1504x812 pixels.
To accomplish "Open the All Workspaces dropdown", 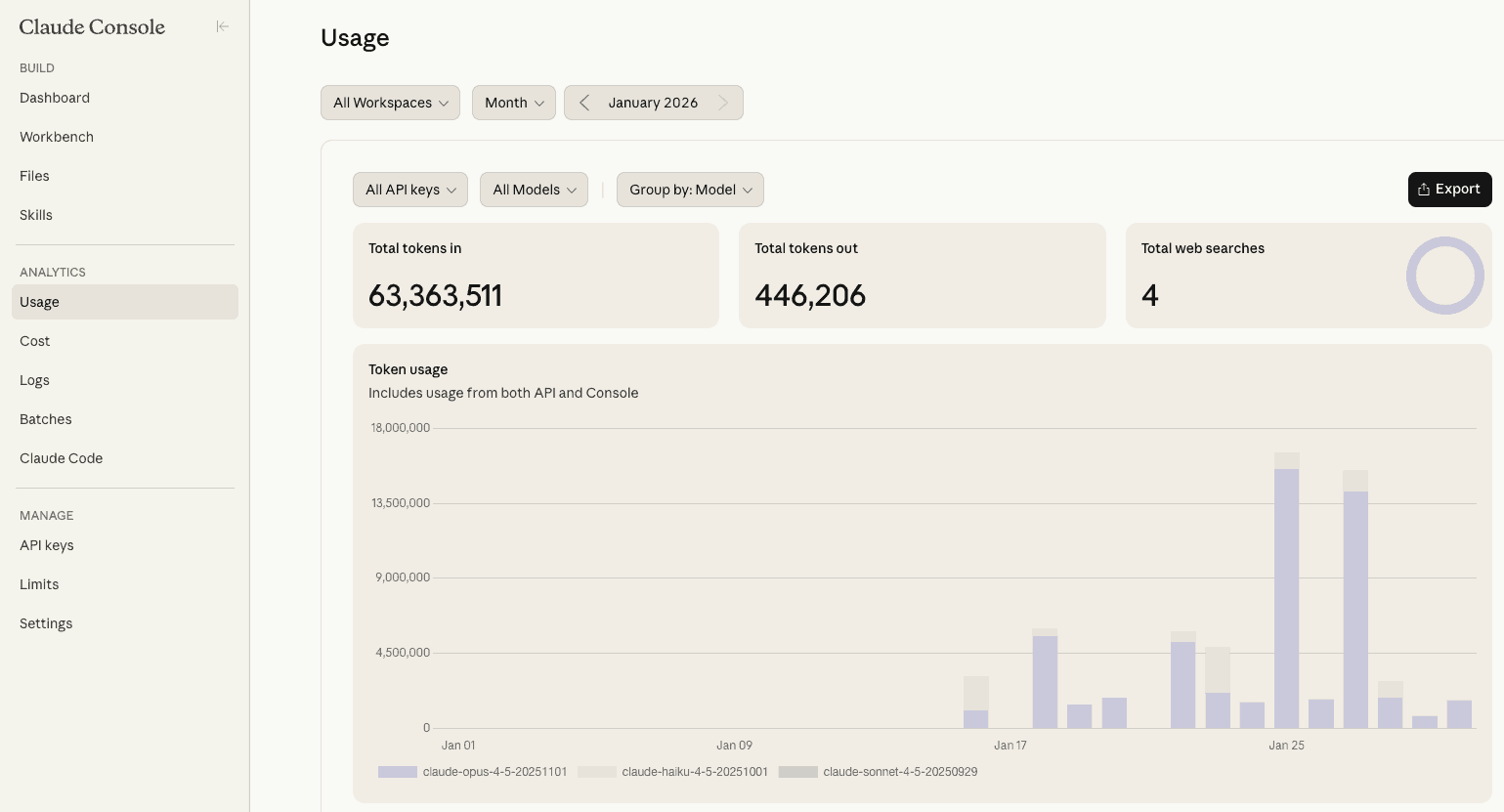I will [x=390, y=103].
